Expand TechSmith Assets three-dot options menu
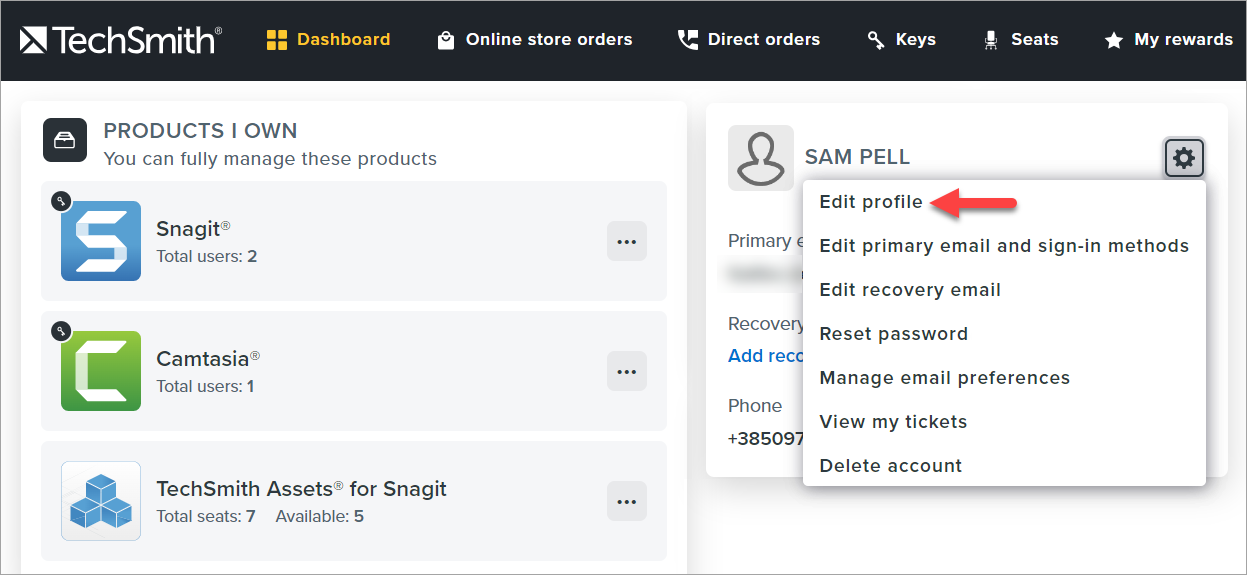The image size is (1247, 575). coord(627,501)
